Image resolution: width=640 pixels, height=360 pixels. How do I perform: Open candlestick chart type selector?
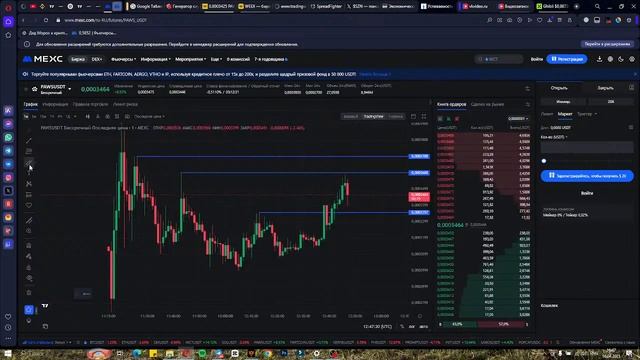[x=87, y=117]
